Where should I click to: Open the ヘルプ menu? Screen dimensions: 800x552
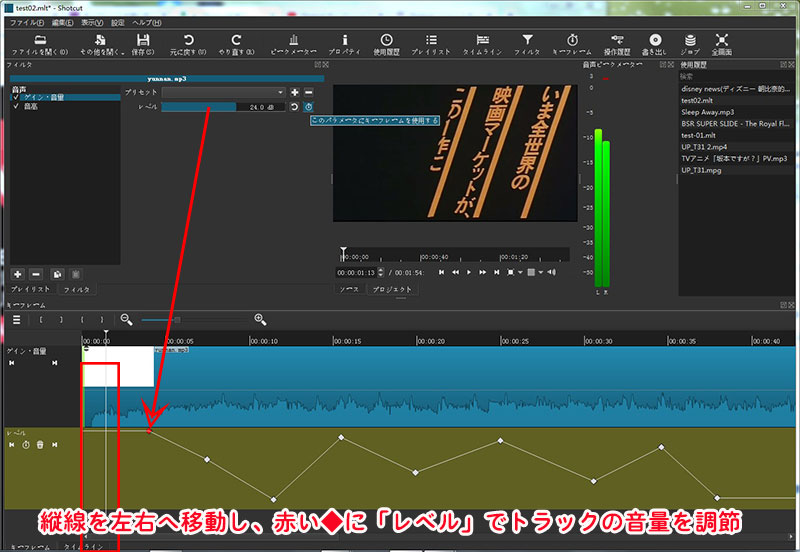click(x=147, y=22)
